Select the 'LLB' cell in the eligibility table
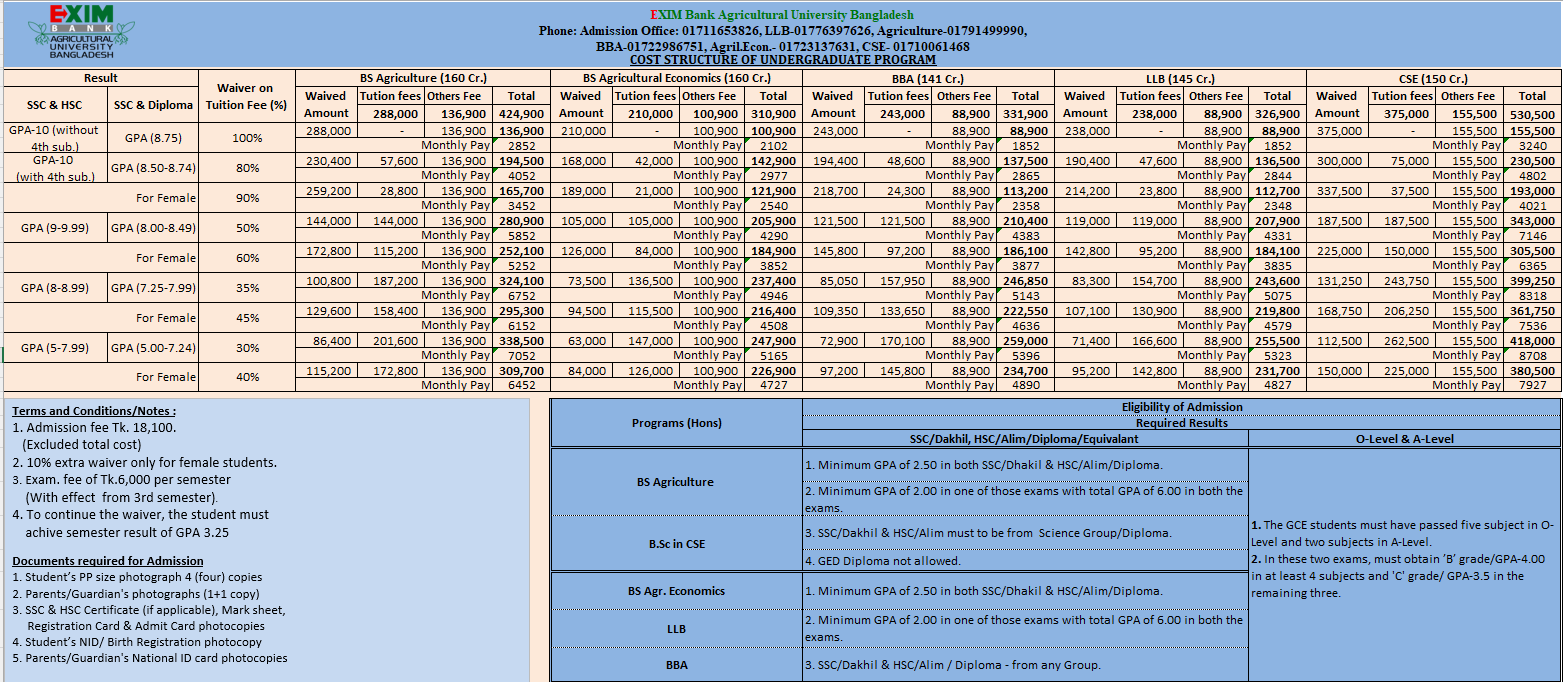Viewport: 1563px width, 682px height. pyautogui.click(x=676, y=629)
